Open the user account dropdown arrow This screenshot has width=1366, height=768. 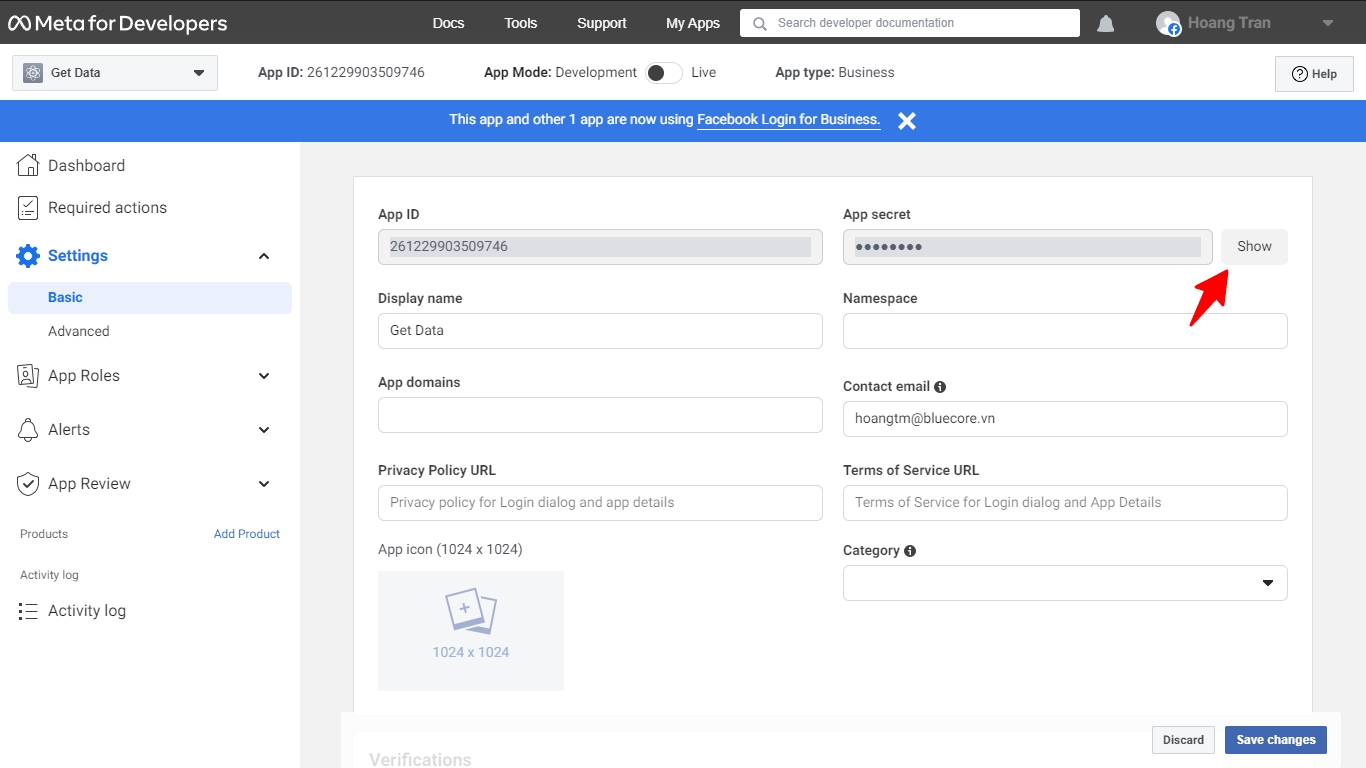click(1328, 24)
